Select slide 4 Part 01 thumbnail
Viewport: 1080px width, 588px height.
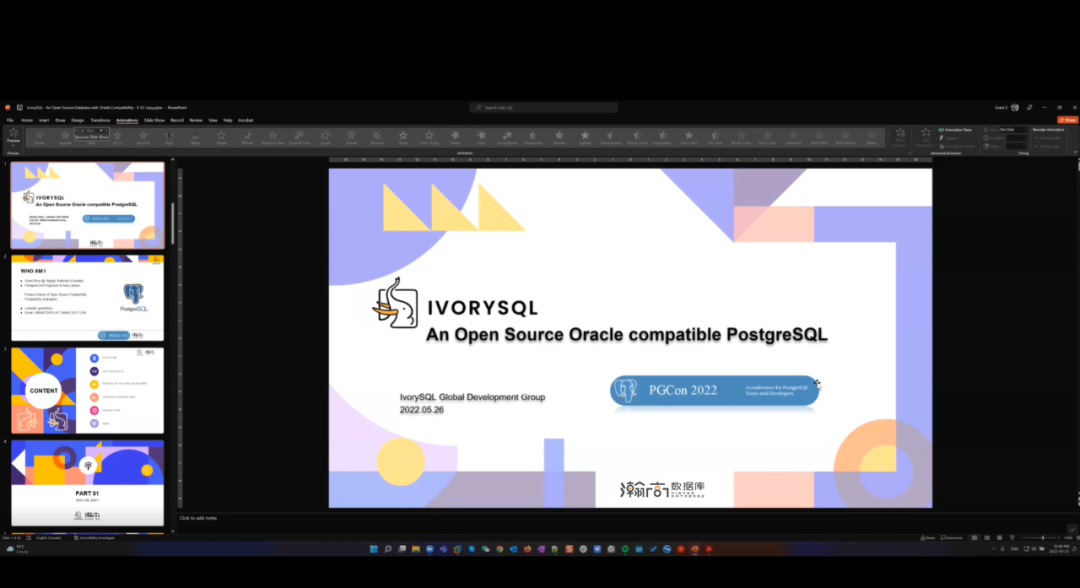[x=87, y=483]
